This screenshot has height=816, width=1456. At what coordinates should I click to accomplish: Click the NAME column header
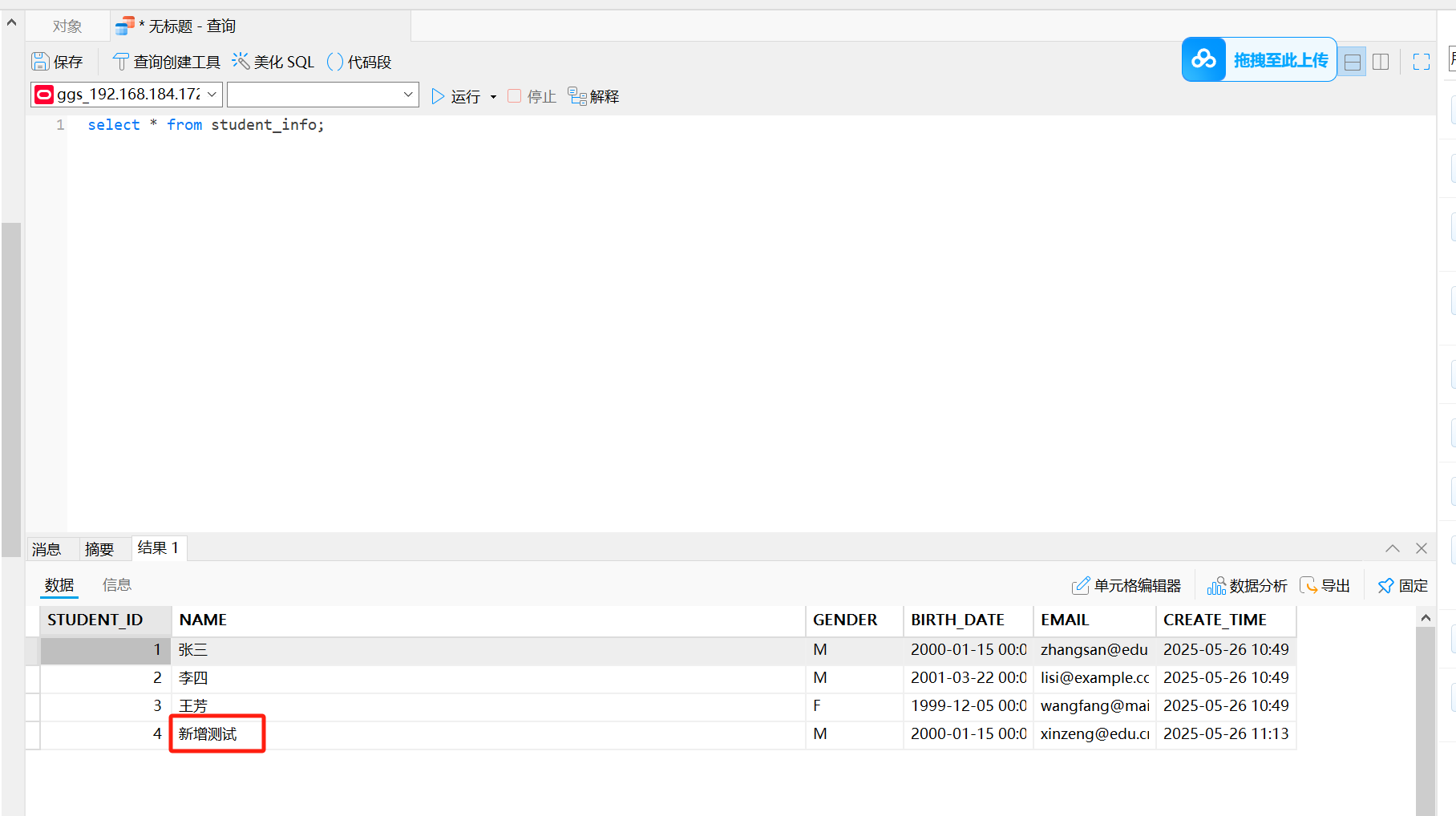[x=488, y=620]
